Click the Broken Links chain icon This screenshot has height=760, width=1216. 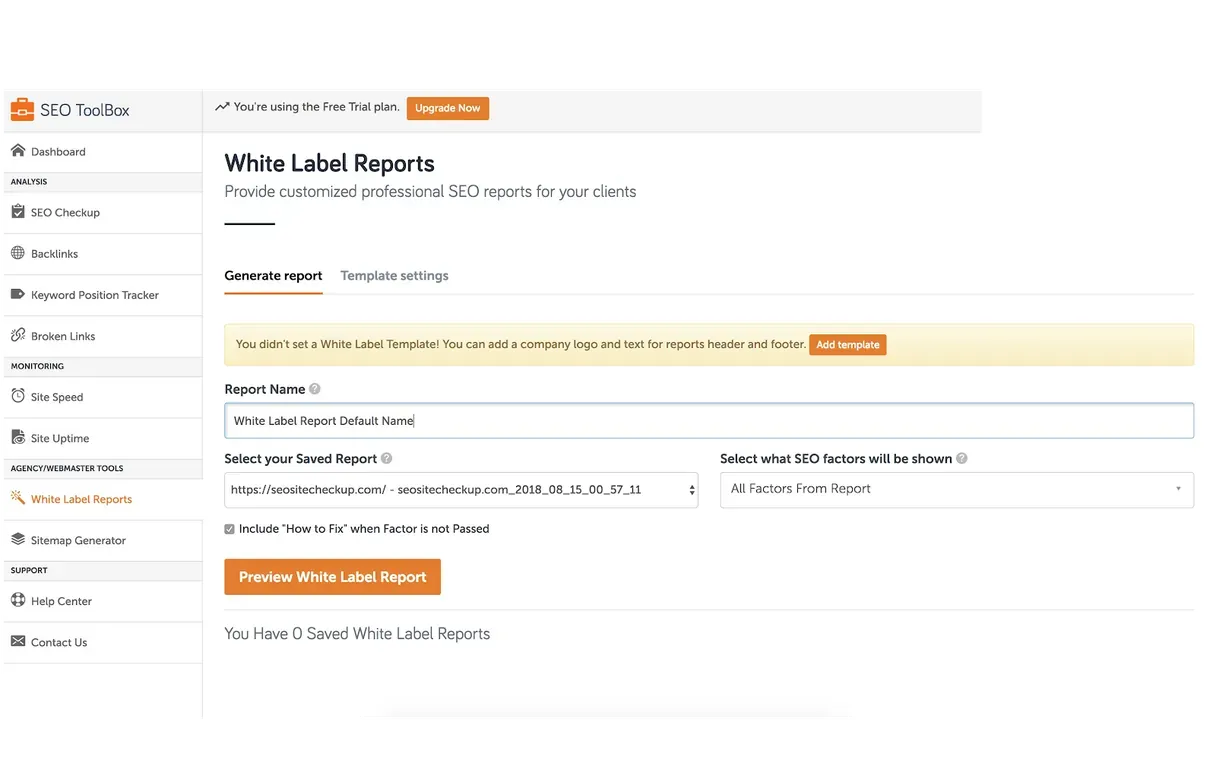18,335
